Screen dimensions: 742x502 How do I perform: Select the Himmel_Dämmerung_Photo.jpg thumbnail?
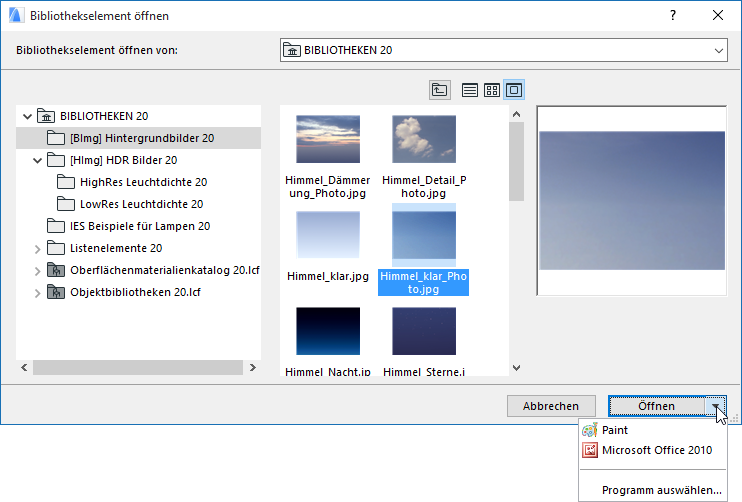[328, 139]
